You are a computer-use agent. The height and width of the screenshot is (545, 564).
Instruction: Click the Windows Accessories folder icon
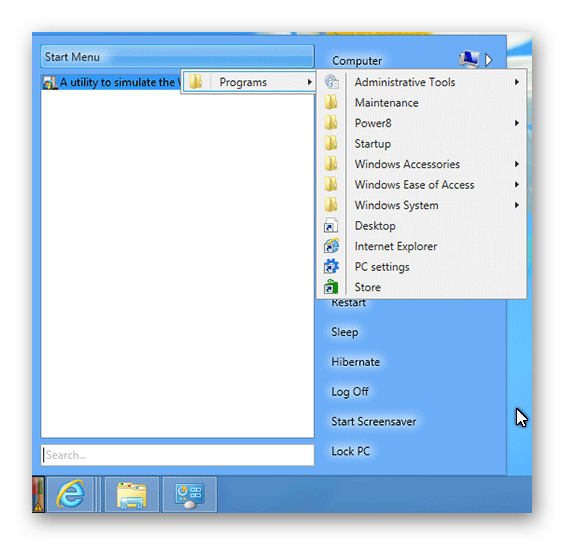coord(331,164)
